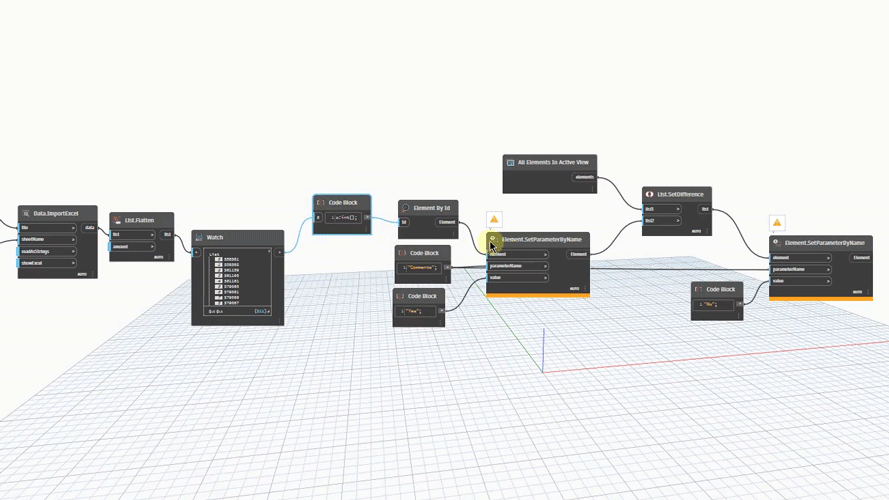Click the Watch node input port arrow
This screenshot has width=889, height=500.
[197, 252]
